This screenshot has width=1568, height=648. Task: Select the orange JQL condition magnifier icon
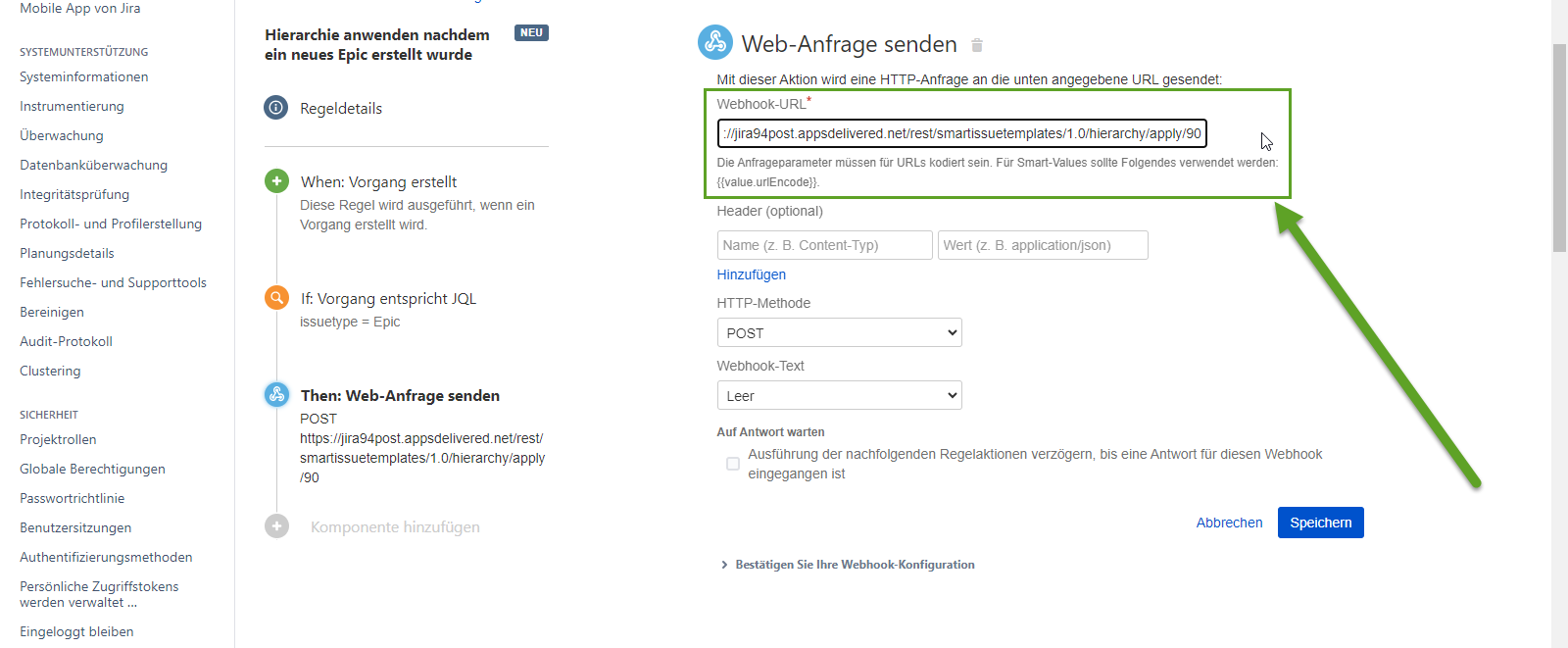(276, 298)
